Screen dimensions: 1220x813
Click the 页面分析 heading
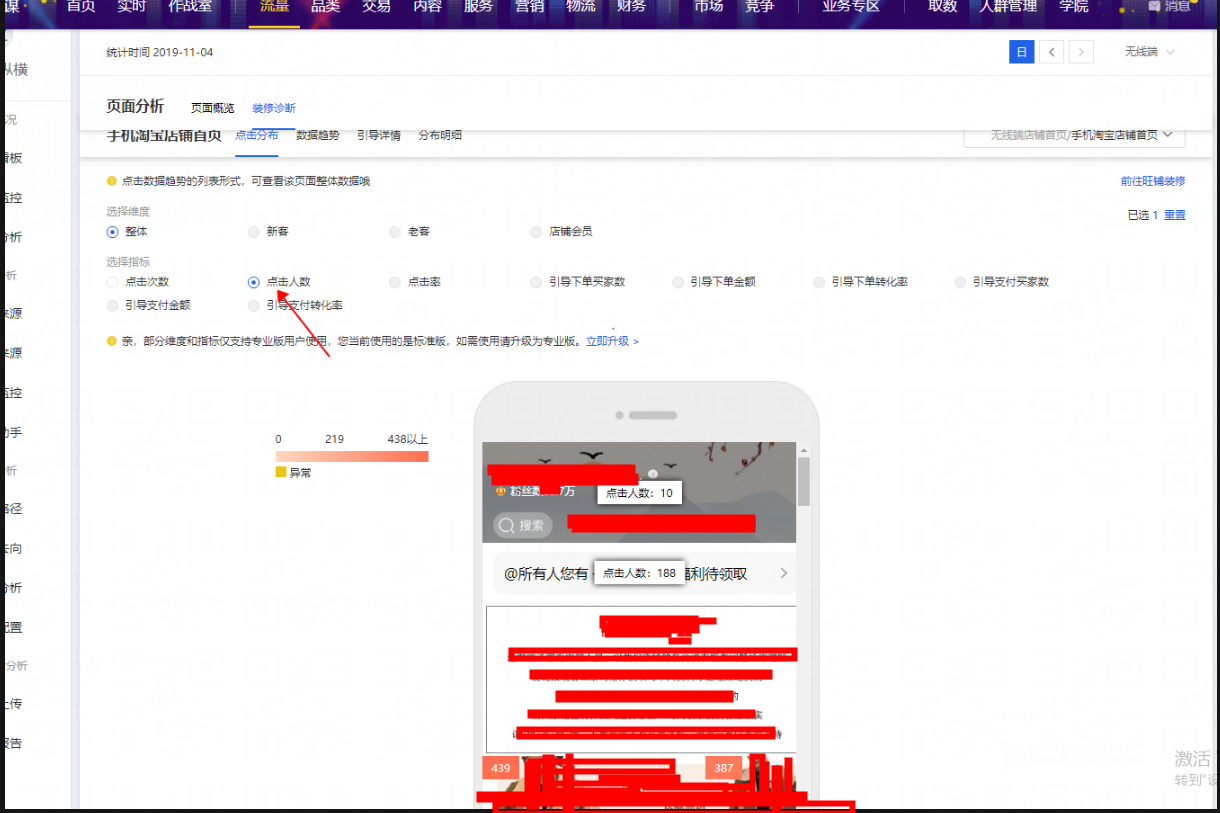point(135,107)
